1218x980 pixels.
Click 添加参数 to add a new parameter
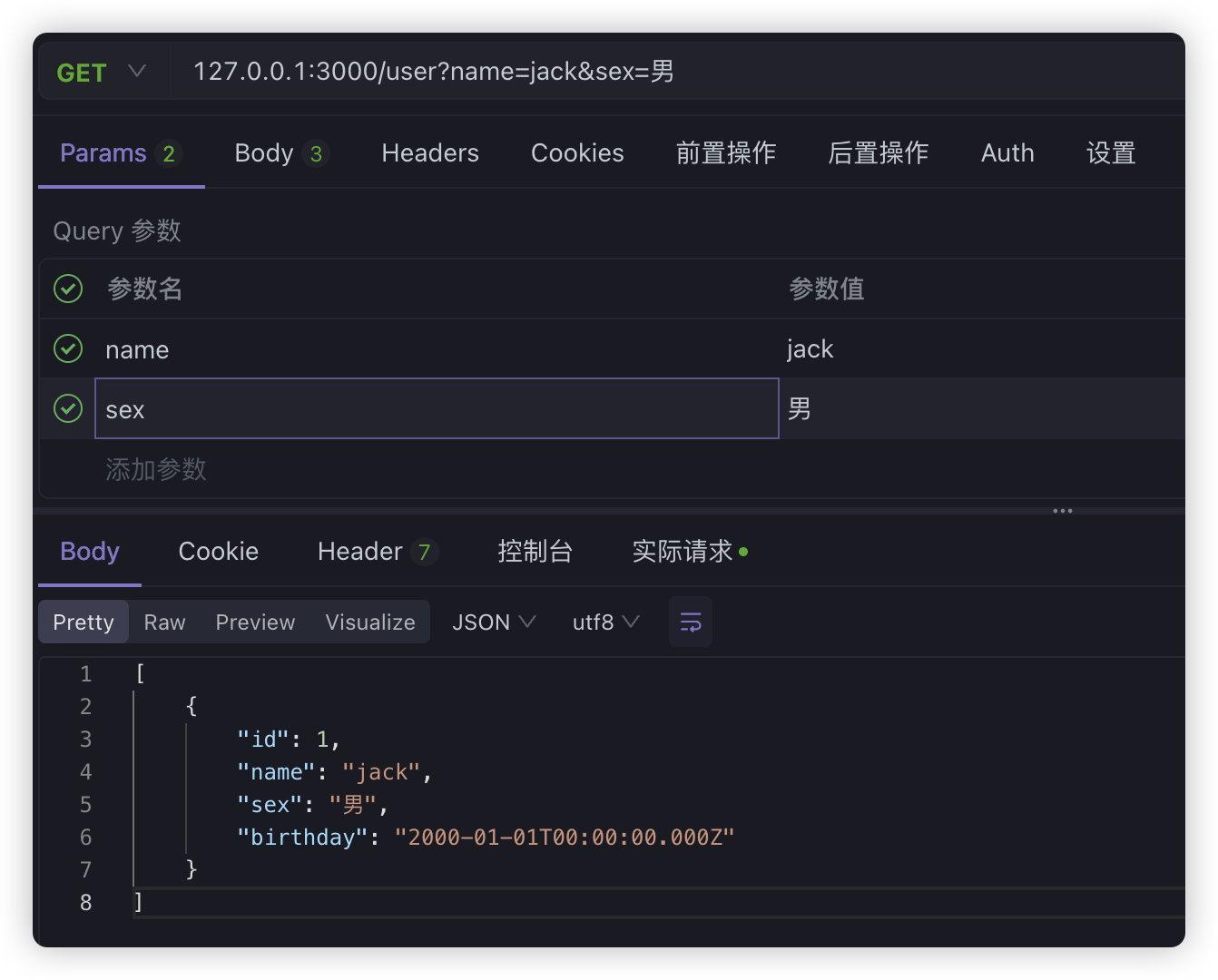155,469
